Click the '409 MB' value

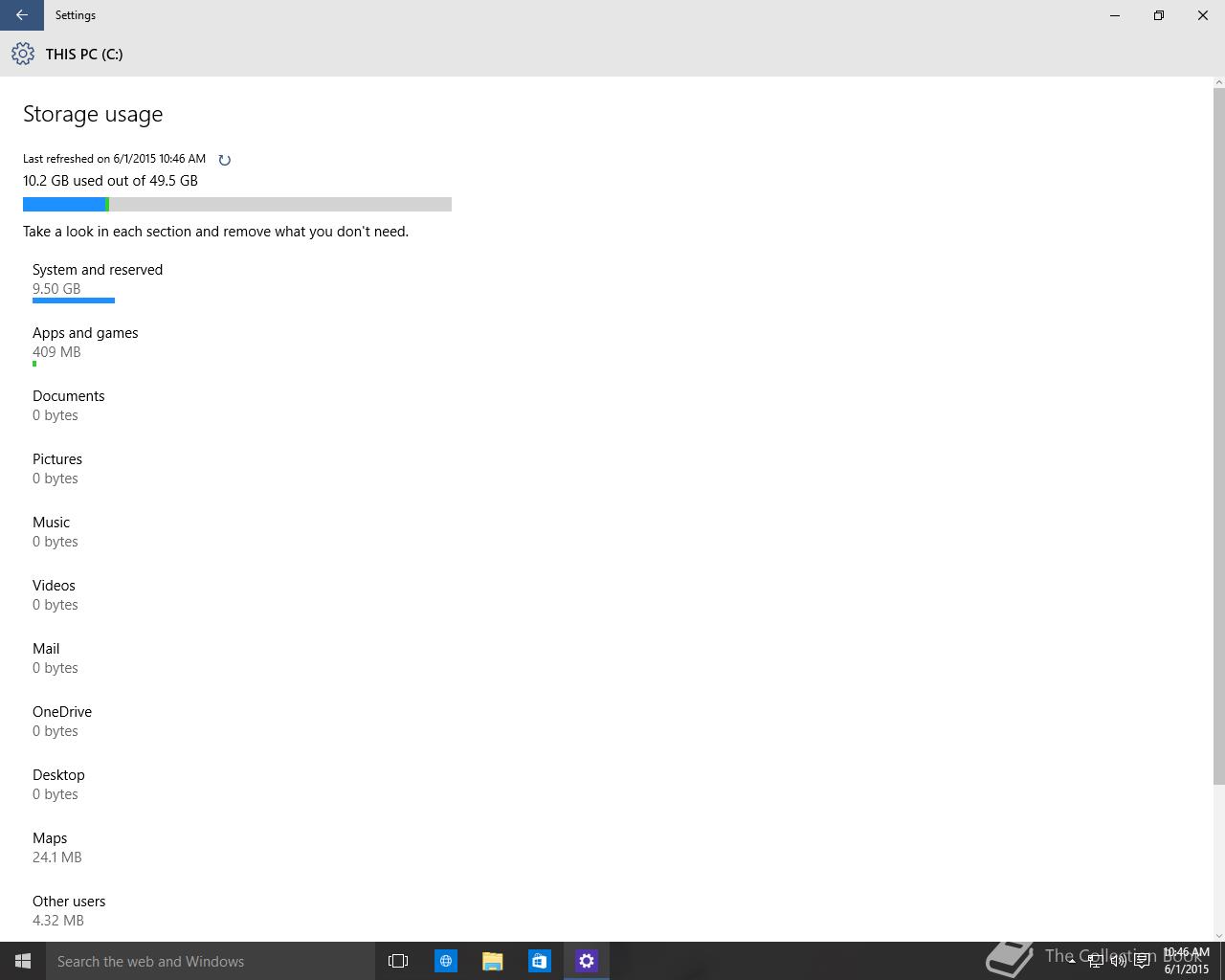click(x=56, y=352)
